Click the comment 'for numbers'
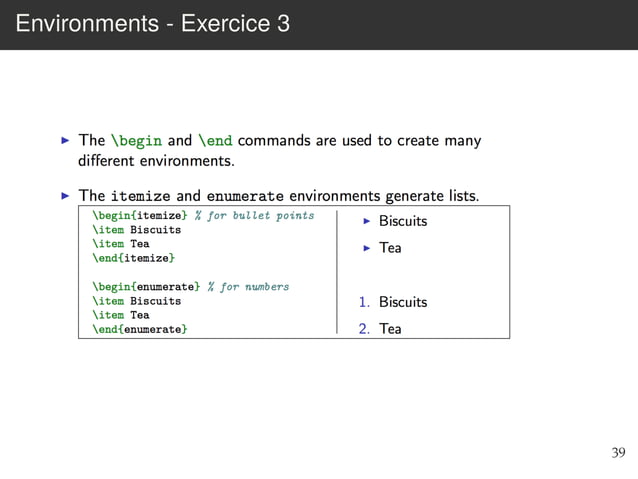The width and height of the screenshot is (638, 479). pyautogui.click(x=255, y=287)
